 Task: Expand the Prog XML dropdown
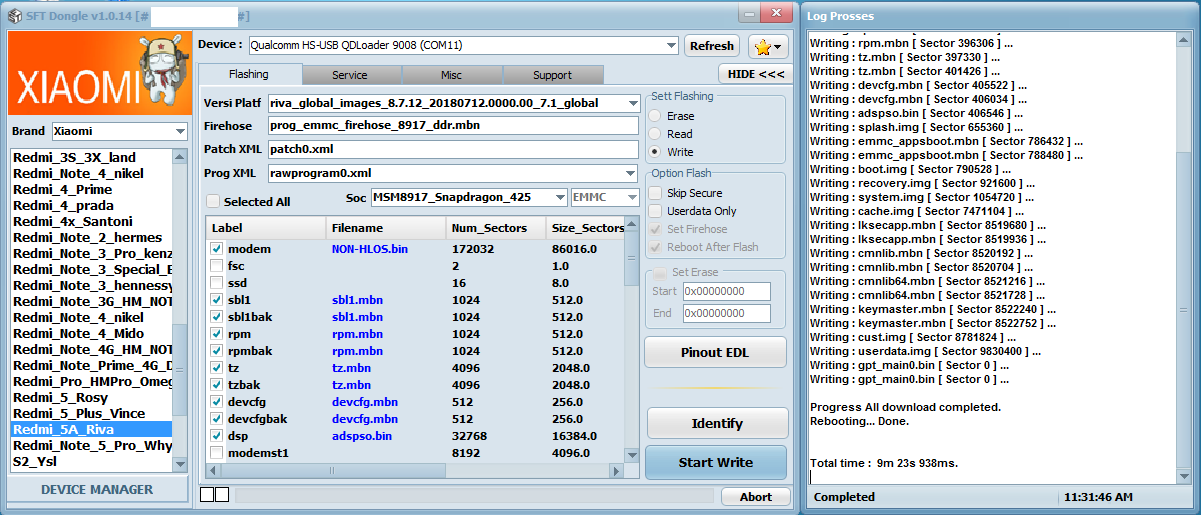633,173
